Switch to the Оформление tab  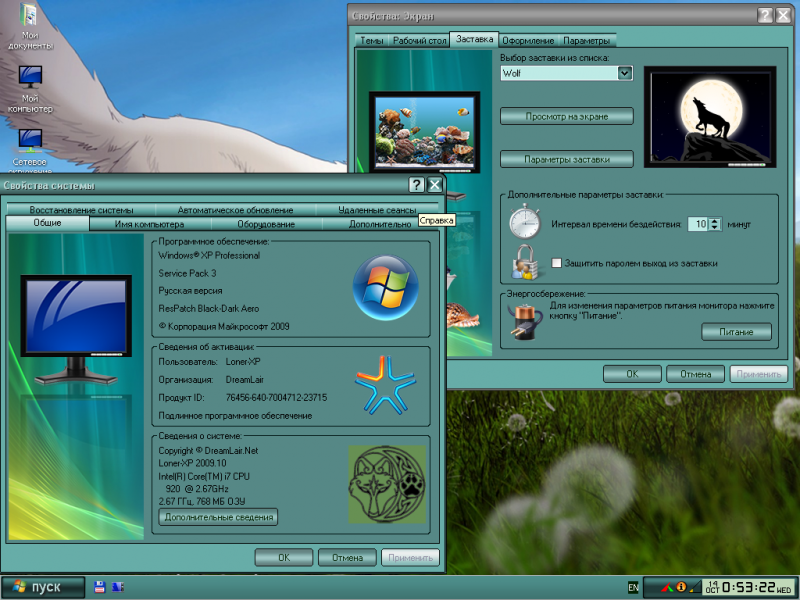528,40
